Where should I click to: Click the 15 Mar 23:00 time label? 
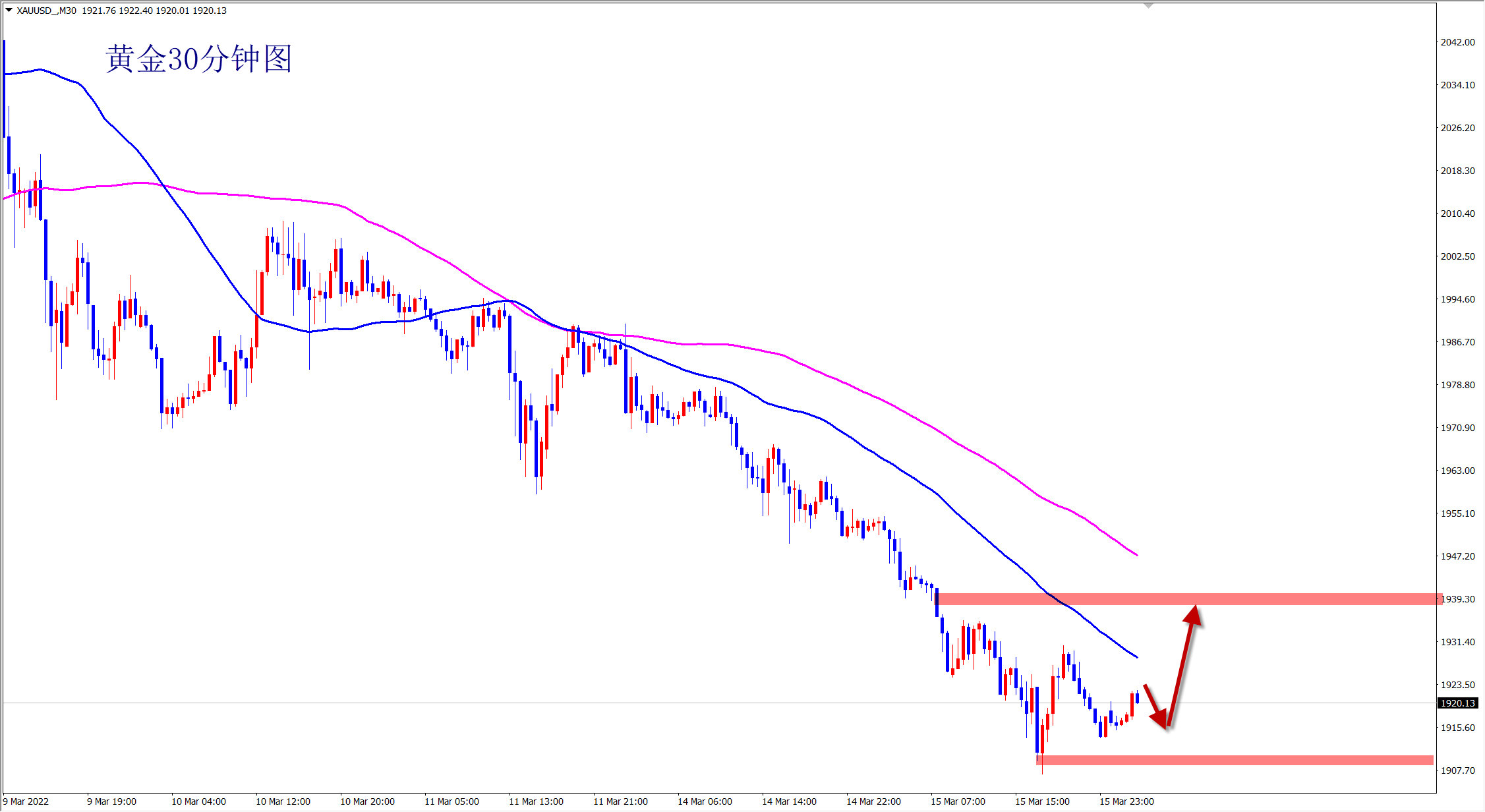pos(1126,801)
